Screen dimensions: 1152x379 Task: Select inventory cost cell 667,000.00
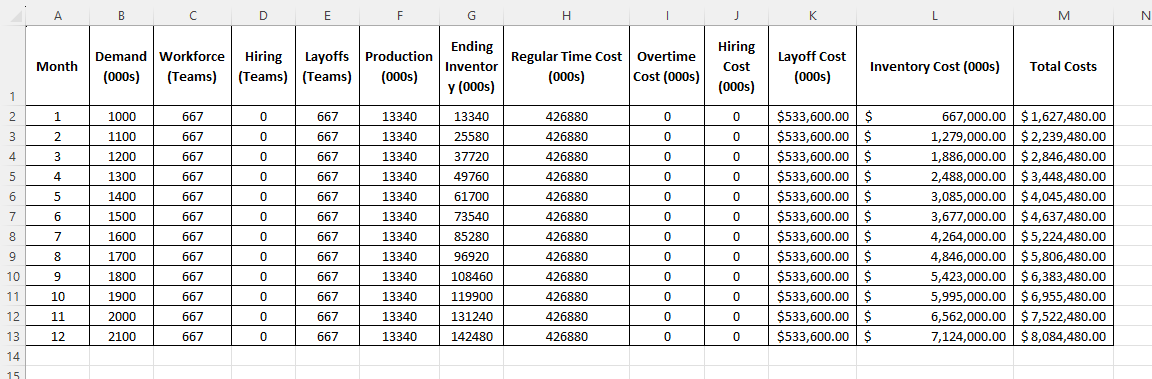(935, 116)
